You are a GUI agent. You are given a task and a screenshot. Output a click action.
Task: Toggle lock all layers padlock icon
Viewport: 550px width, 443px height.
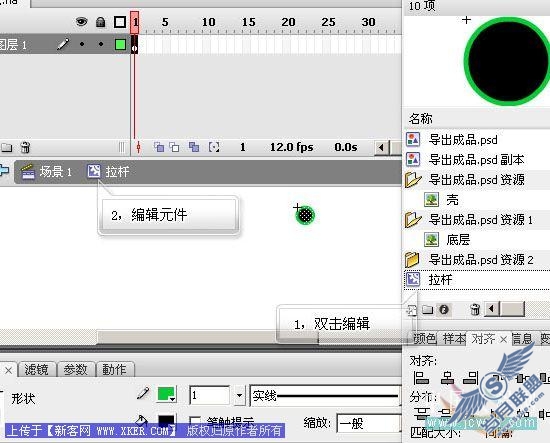click(x=101, y=22)
